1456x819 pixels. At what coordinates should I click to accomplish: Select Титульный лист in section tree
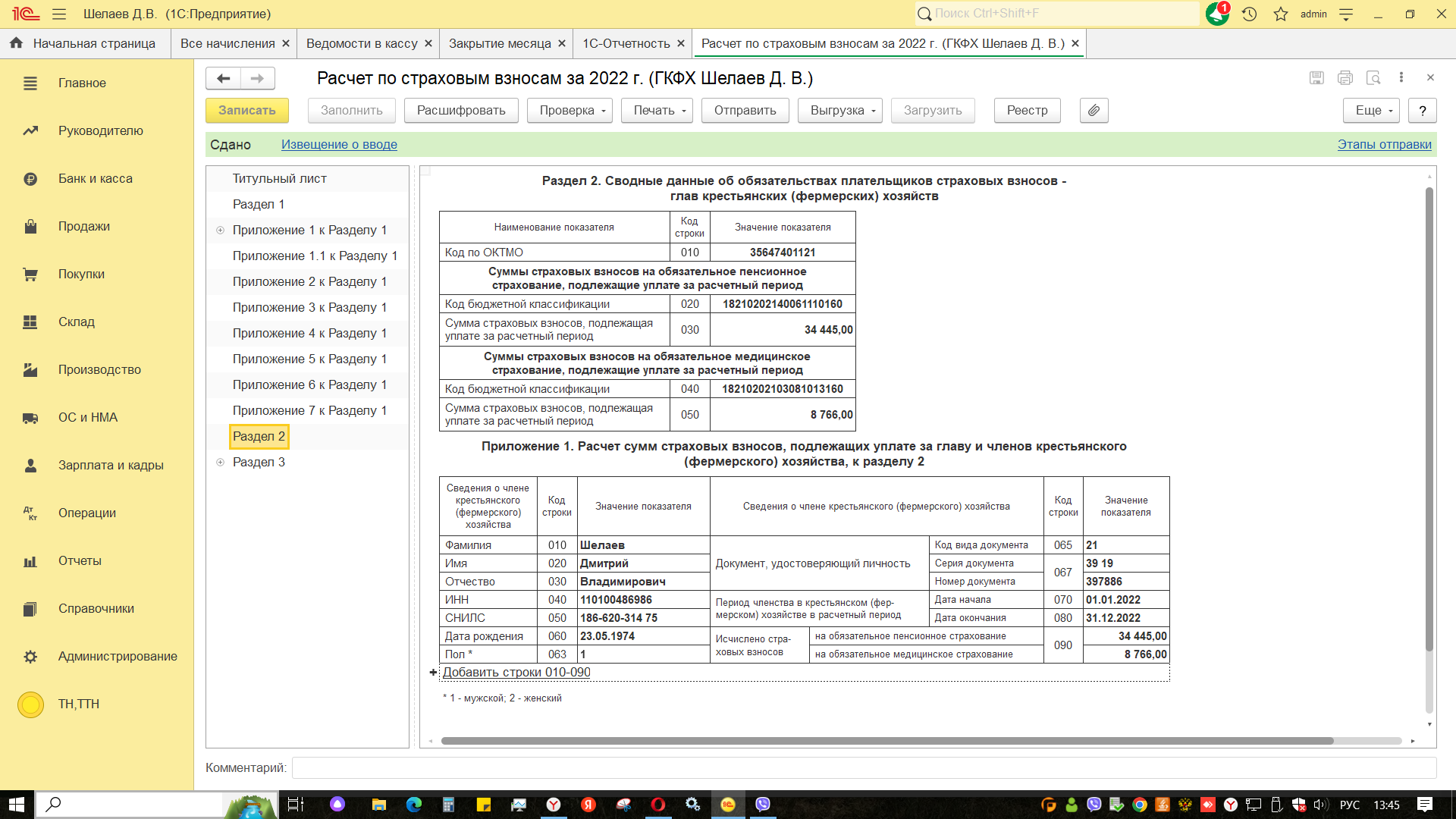279,178
